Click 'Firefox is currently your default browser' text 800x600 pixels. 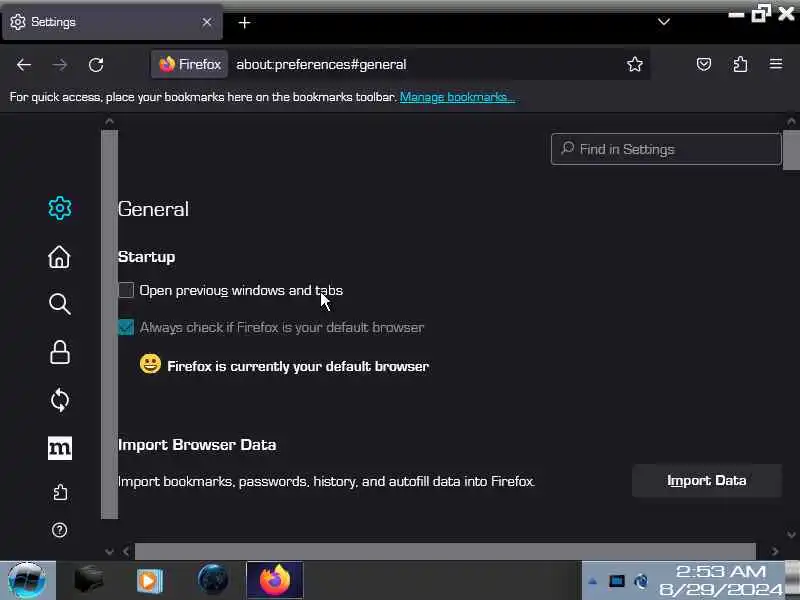(x=298, y=366)
